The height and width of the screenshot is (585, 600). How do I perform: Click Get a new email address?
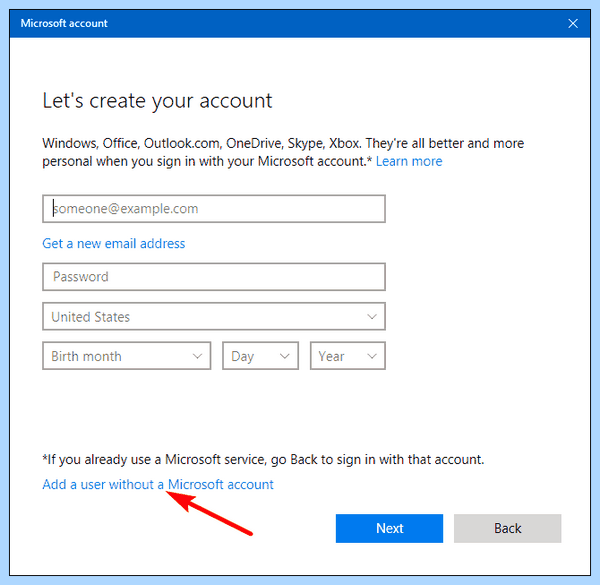[x=114, y=243]
